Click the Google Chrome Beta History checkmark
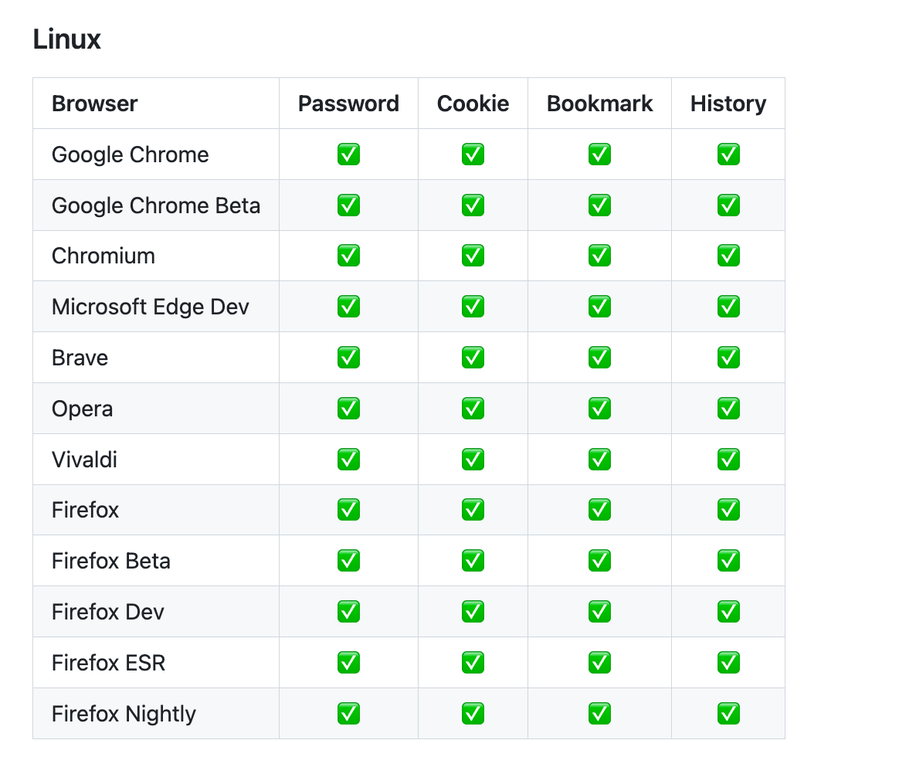 click(x=729, y=205)
